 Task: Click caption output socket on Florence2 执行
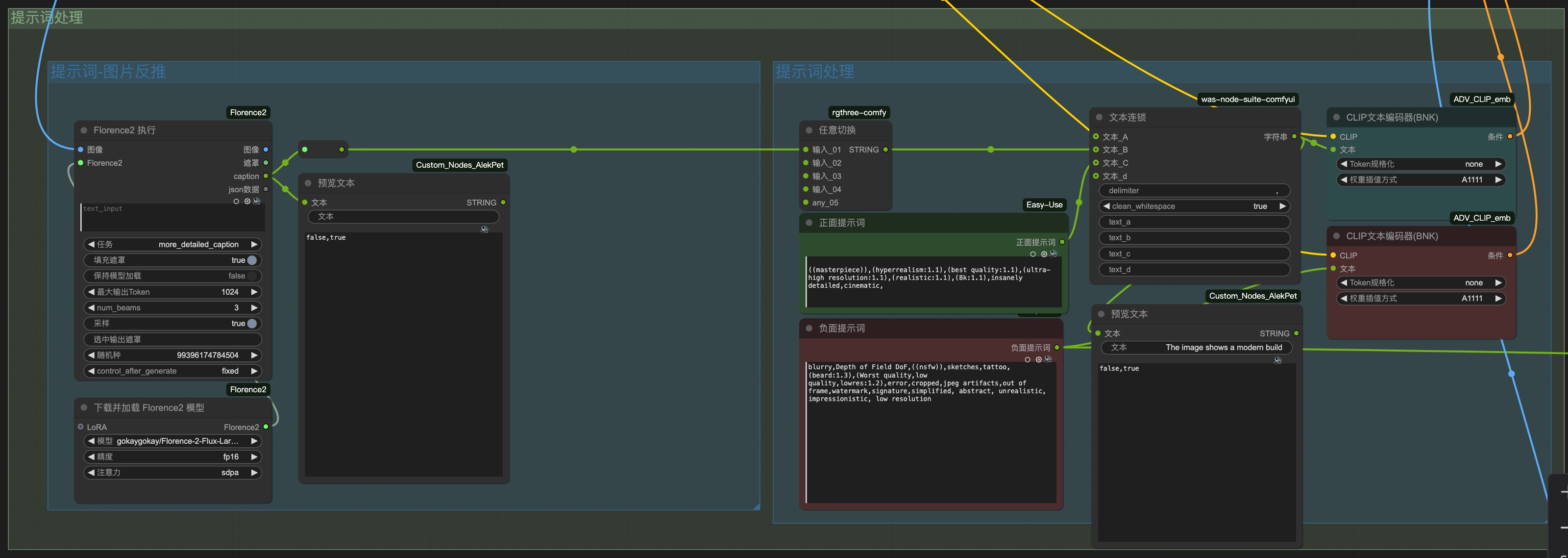click(266, 176)
